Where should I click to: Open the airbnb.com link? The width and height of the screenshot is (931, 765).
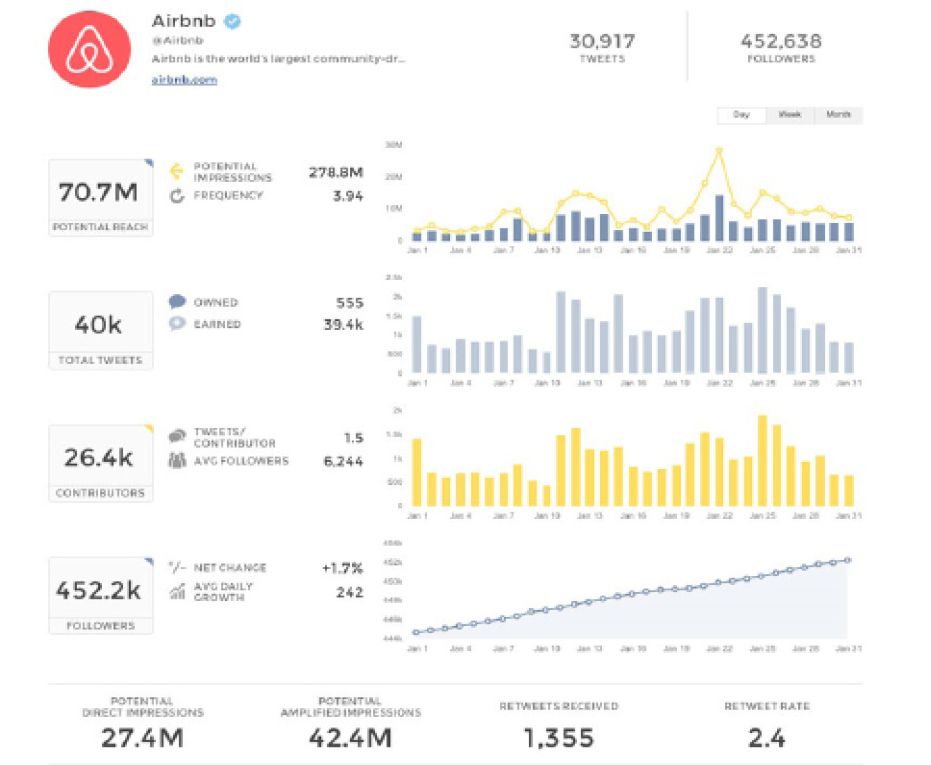click(184, 80)
